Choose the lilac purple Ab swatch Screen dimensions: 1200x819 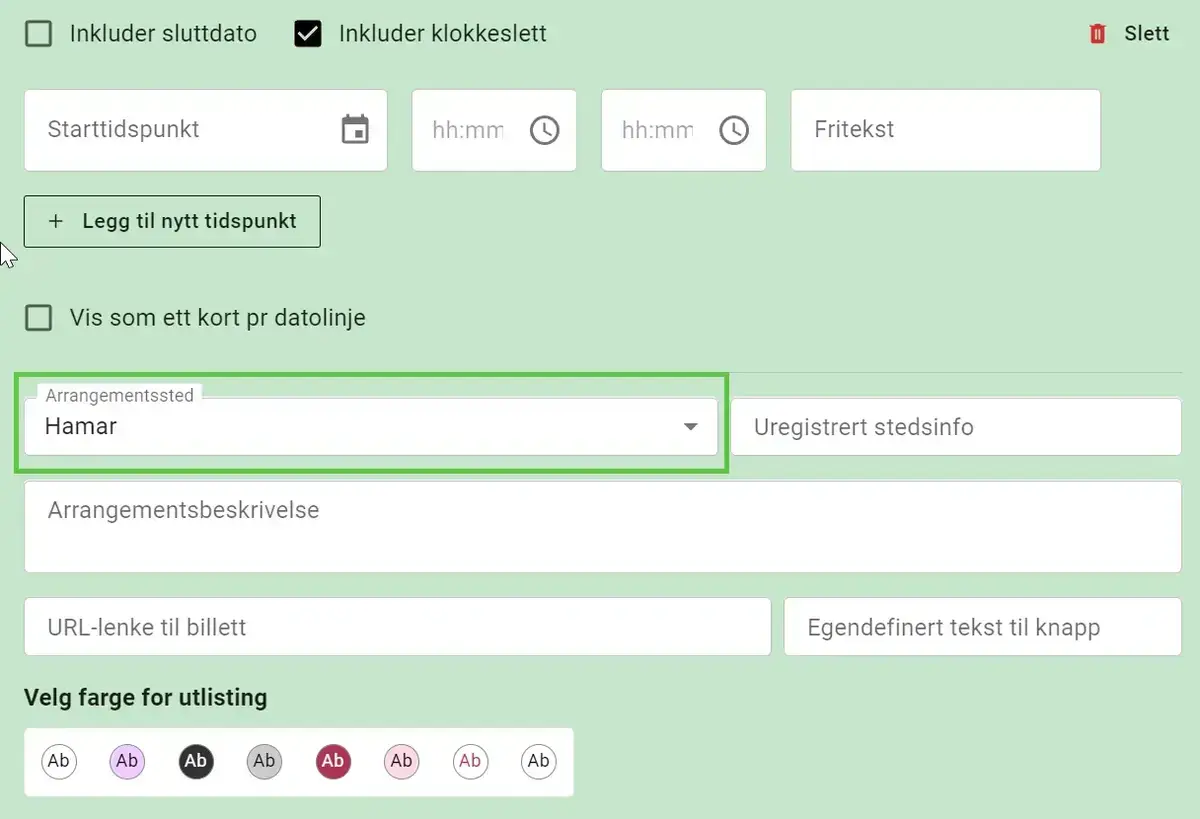click(127, 762)
